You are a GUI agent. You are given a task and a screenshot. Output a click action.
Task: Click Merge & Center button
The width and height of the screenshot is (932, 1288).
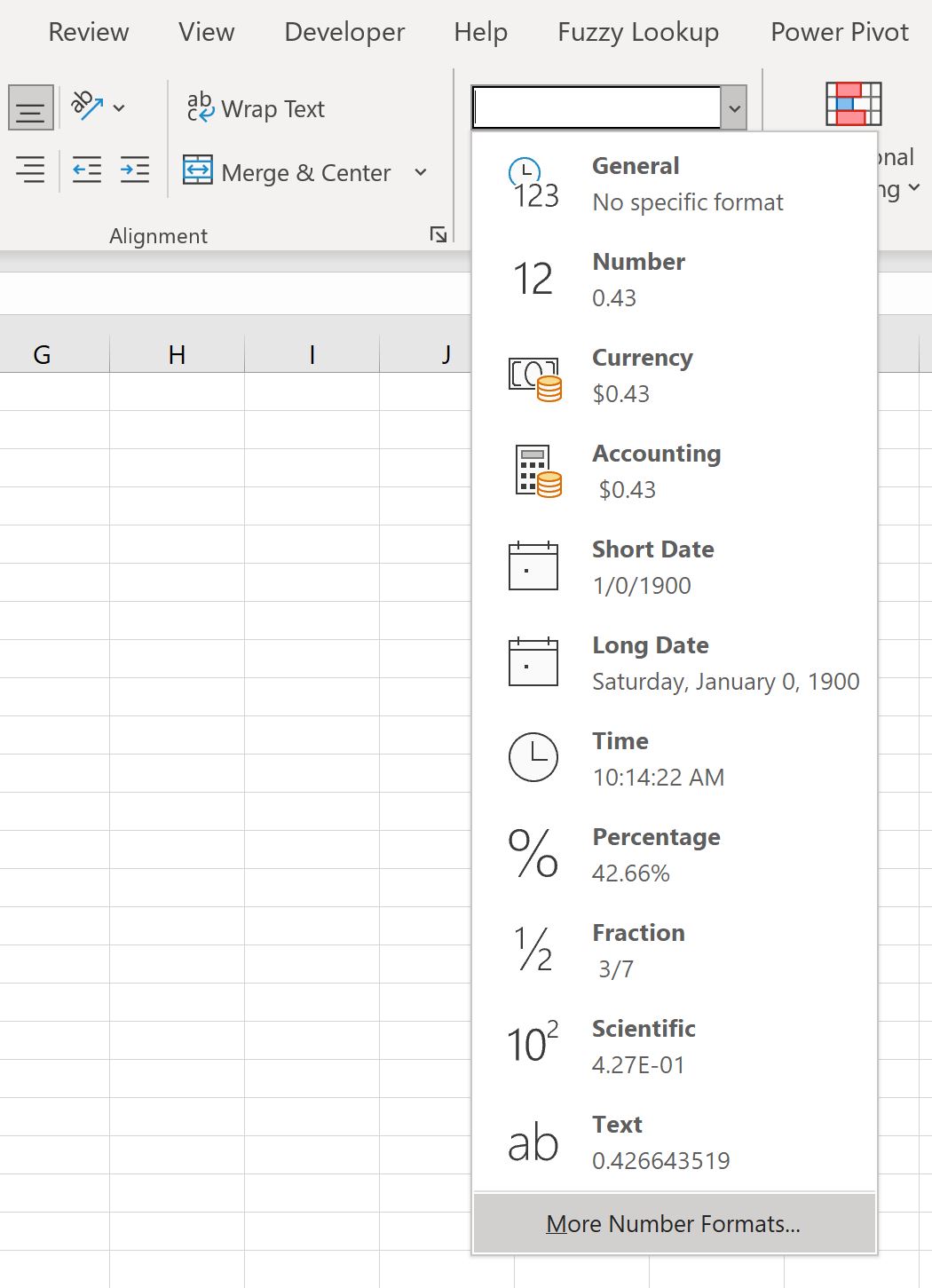click(288, 171)
